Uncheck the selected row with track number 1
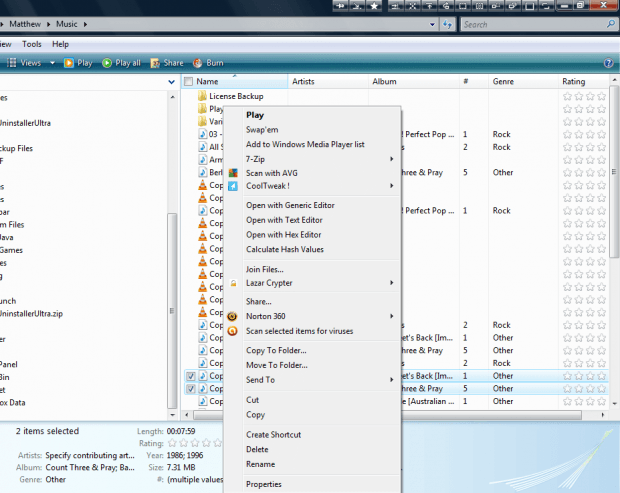The height and width of the screenshot is (493, 620). (x=191, y=376)
